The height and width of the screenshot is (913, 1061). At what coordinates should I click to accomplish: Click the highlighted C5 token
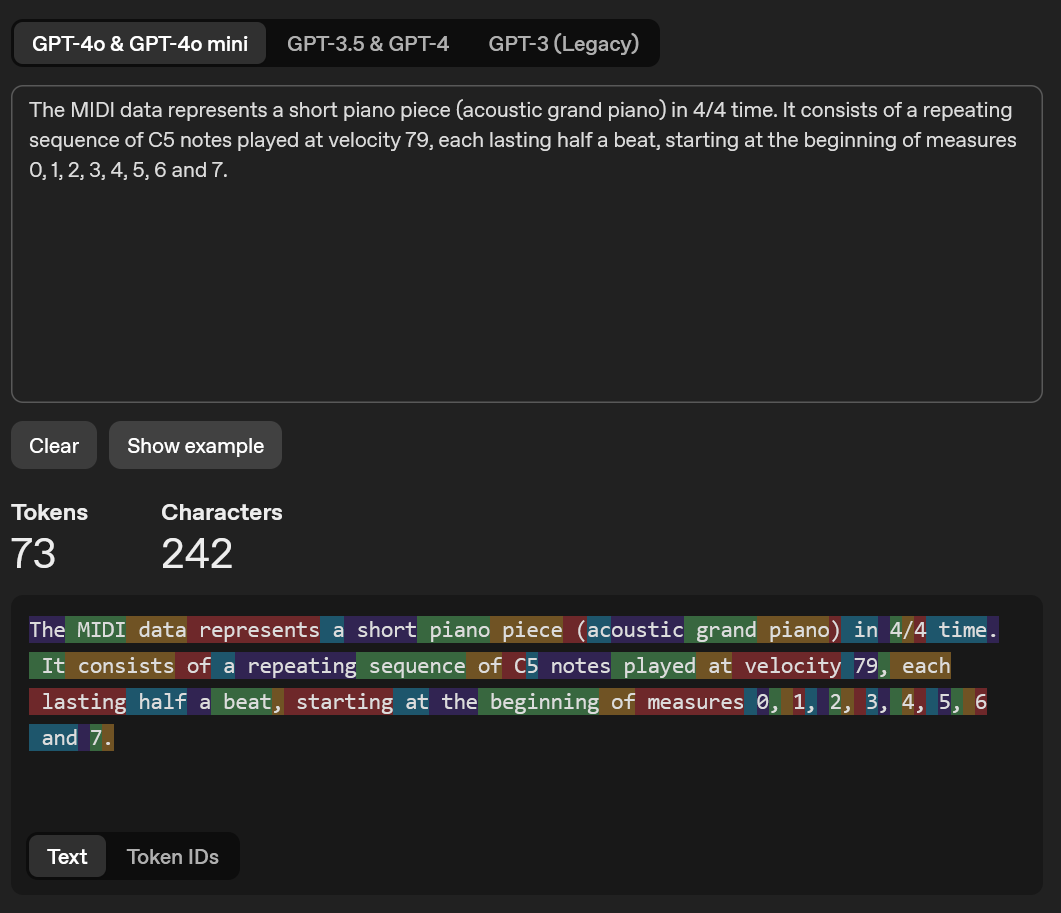pyautogui.click(x=526, y=665)
